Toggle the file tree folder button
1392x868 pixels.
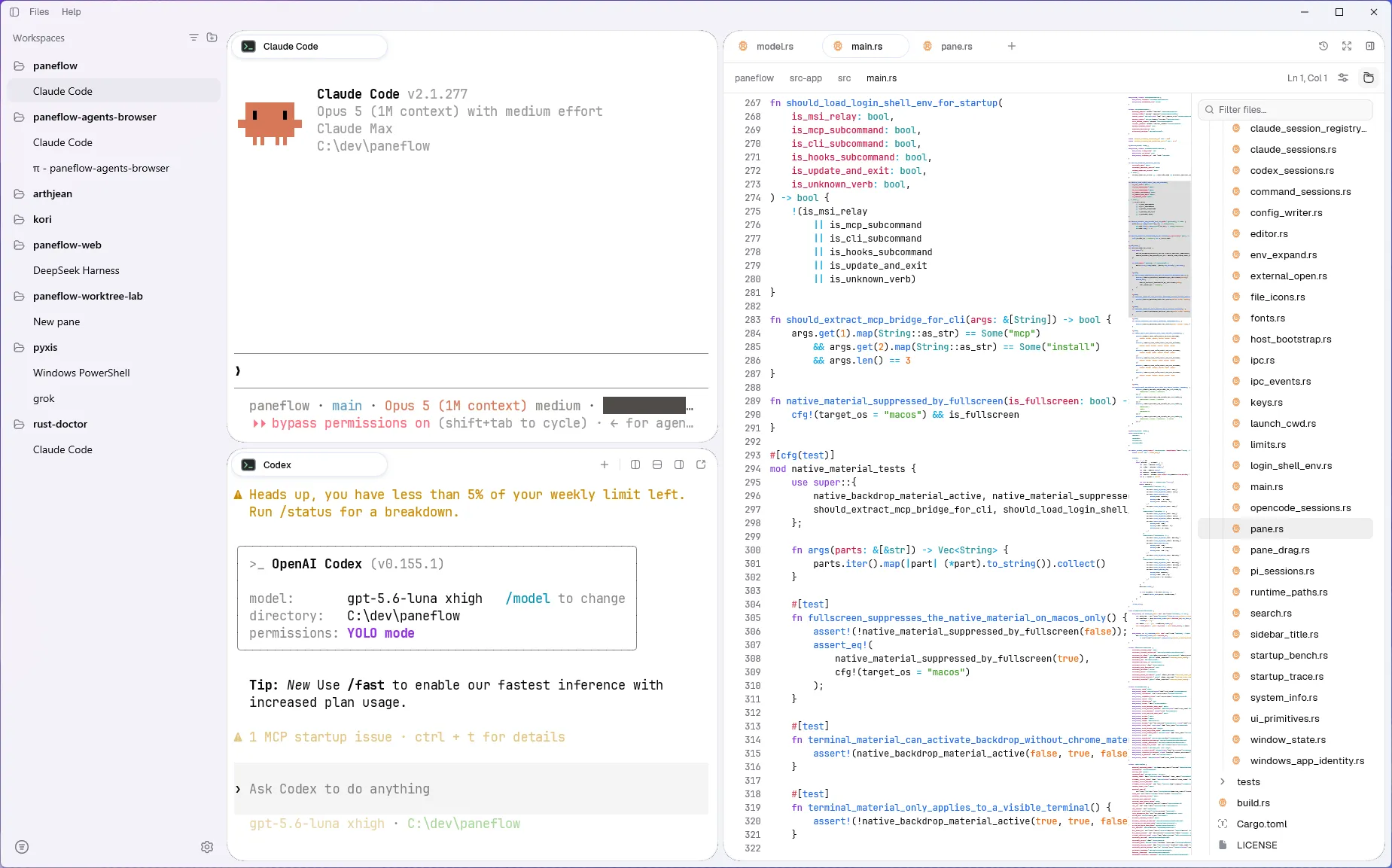(1369, 78)
